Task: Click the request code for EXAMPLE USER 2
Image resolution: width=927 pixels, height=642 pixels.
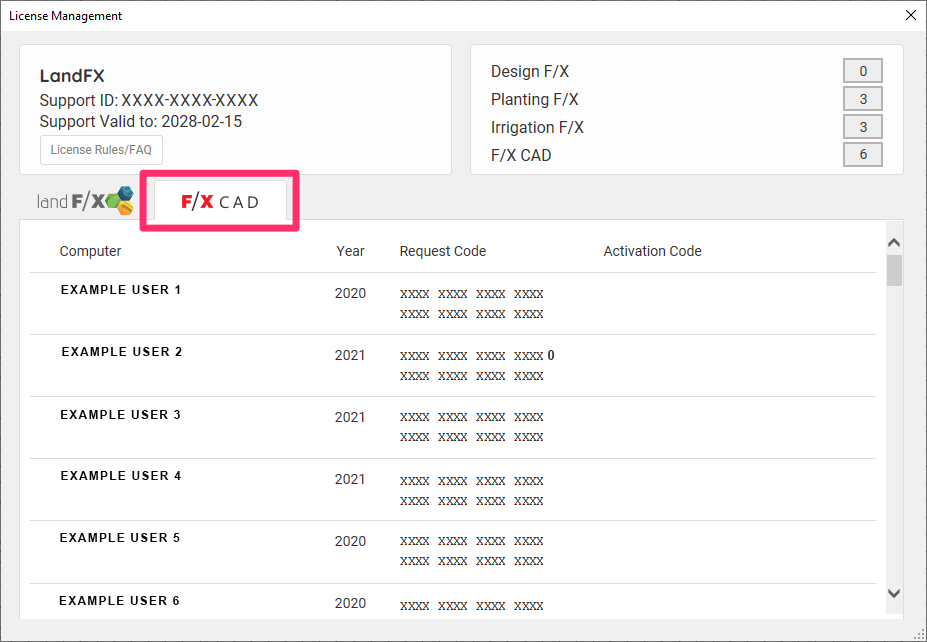Action: (x=477, y=365)
